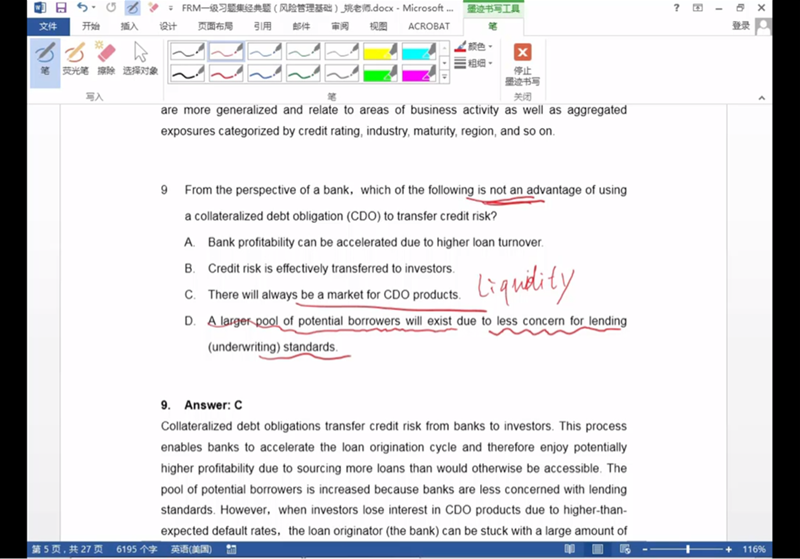Click the eraser icon in quick access toolbar
The image size is (800, 559).
coord(153,8)
